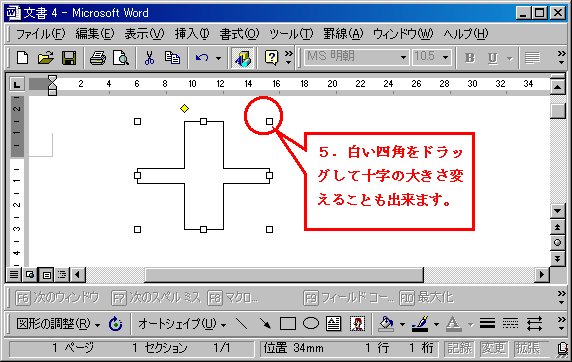Viewport: 572px width, 362px height.
Task: Select the Oval drawing tool
Action: pos(311,323)
